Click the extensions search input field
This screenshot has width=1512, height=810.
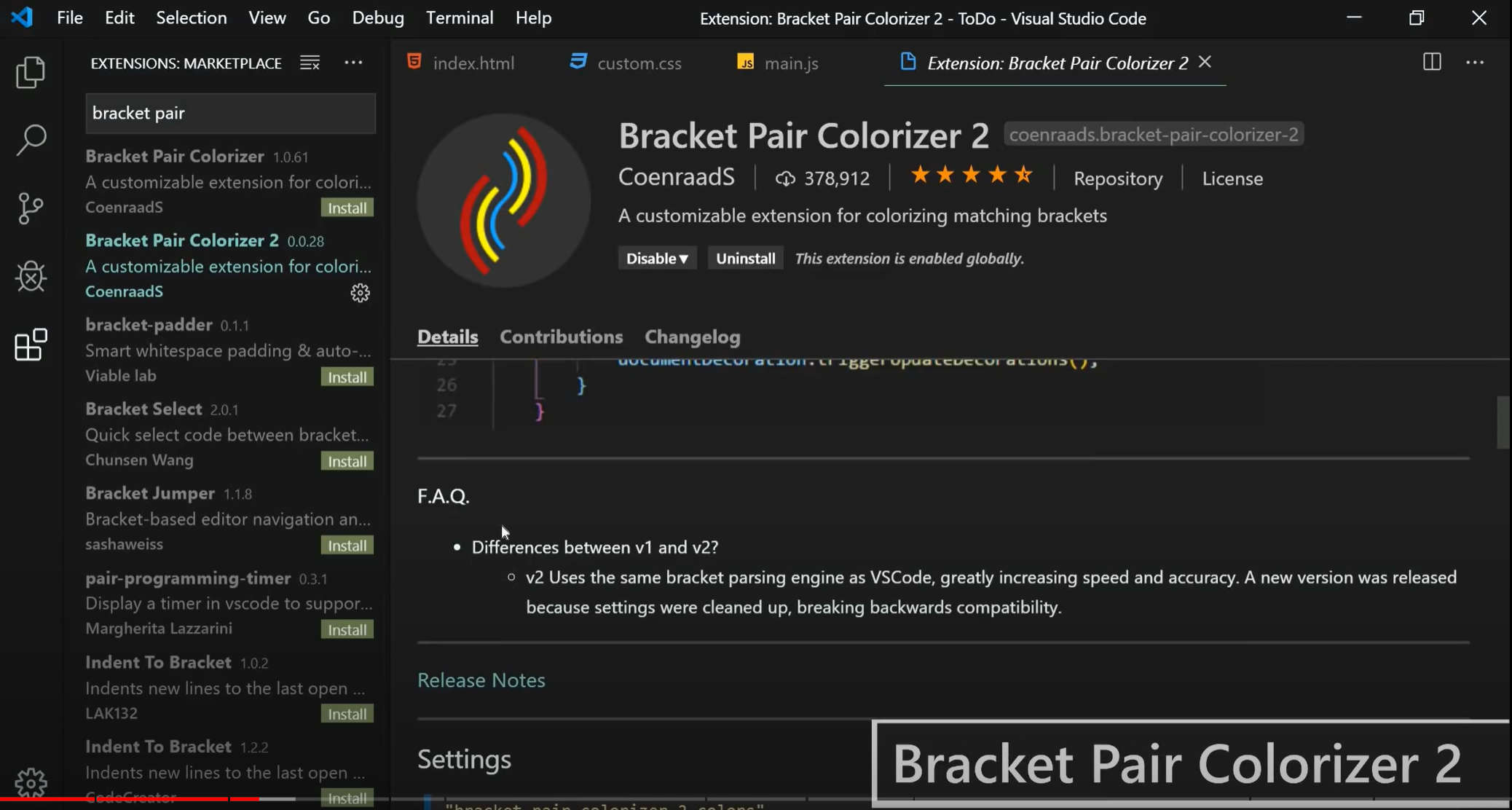tap(230, 113)
